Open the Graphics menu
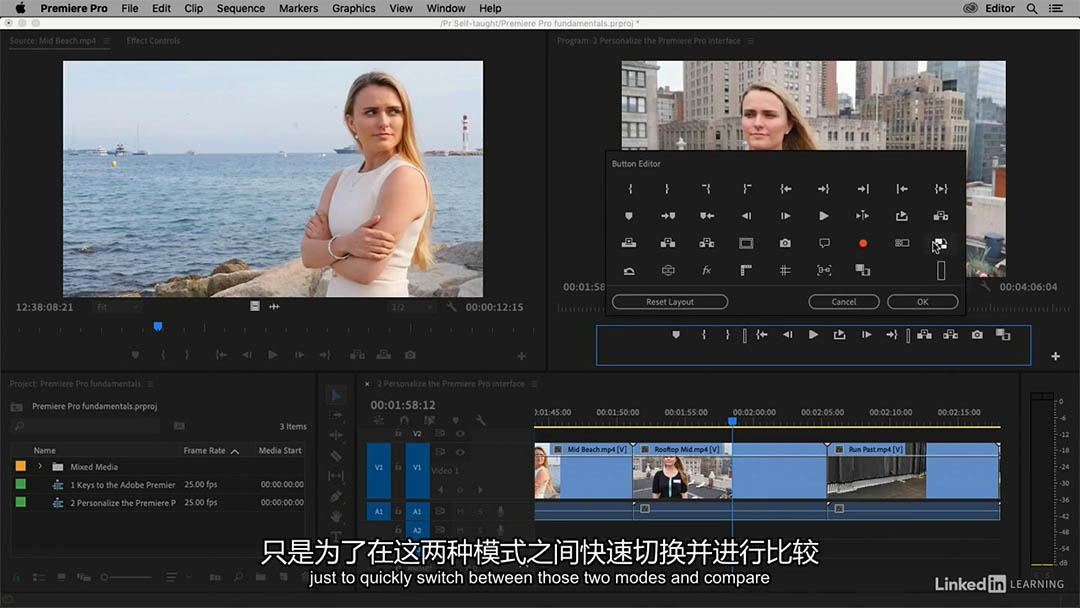Viewport: 1080px width, 608px height. point(353,8)
